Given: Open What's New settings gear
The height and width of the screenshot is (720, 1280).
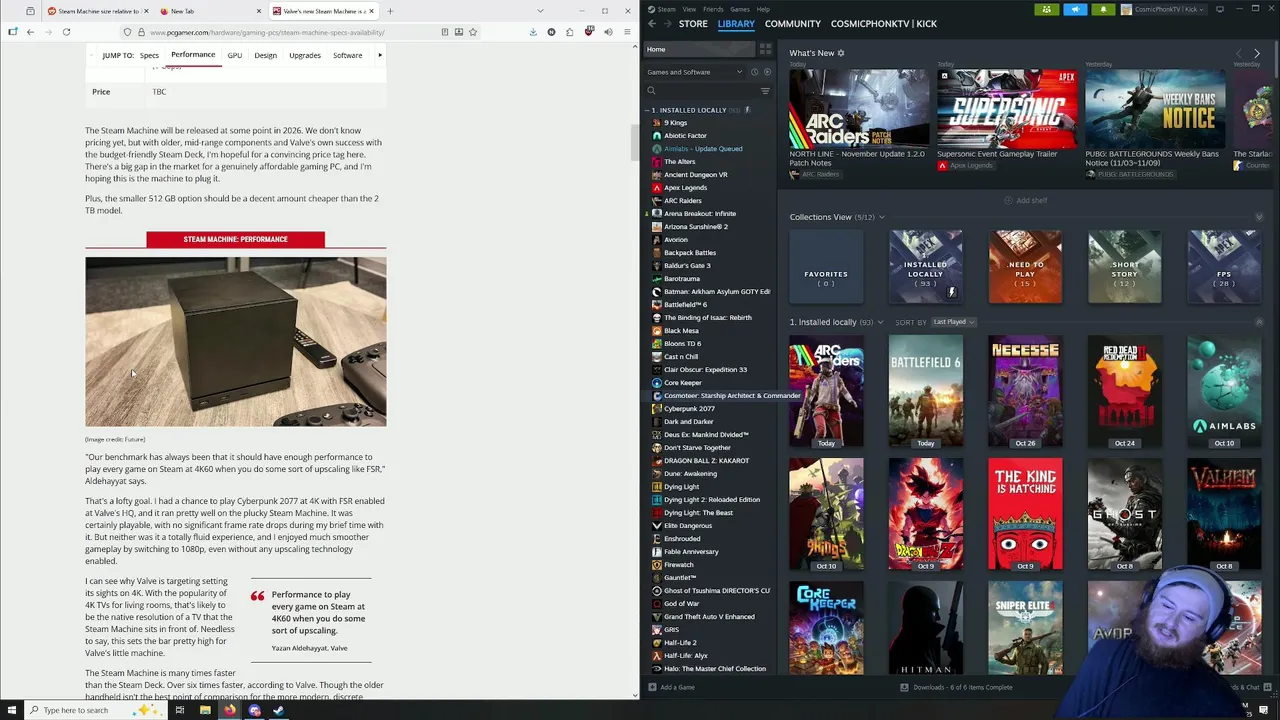Looking at the screenshot, I should [x=841, y=53].
